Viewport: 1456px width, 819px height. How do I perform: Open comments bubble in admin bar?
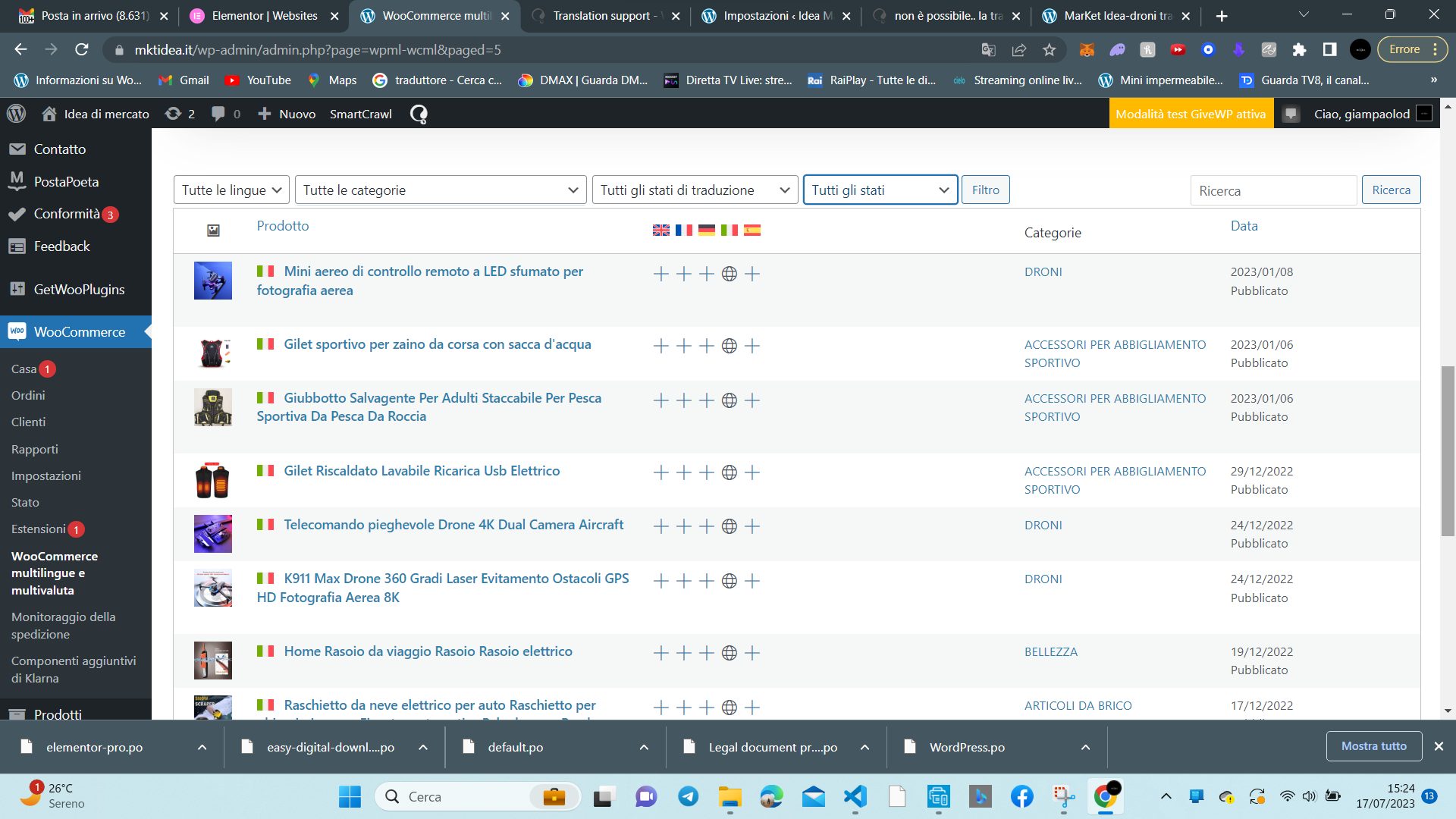[225, 114]
